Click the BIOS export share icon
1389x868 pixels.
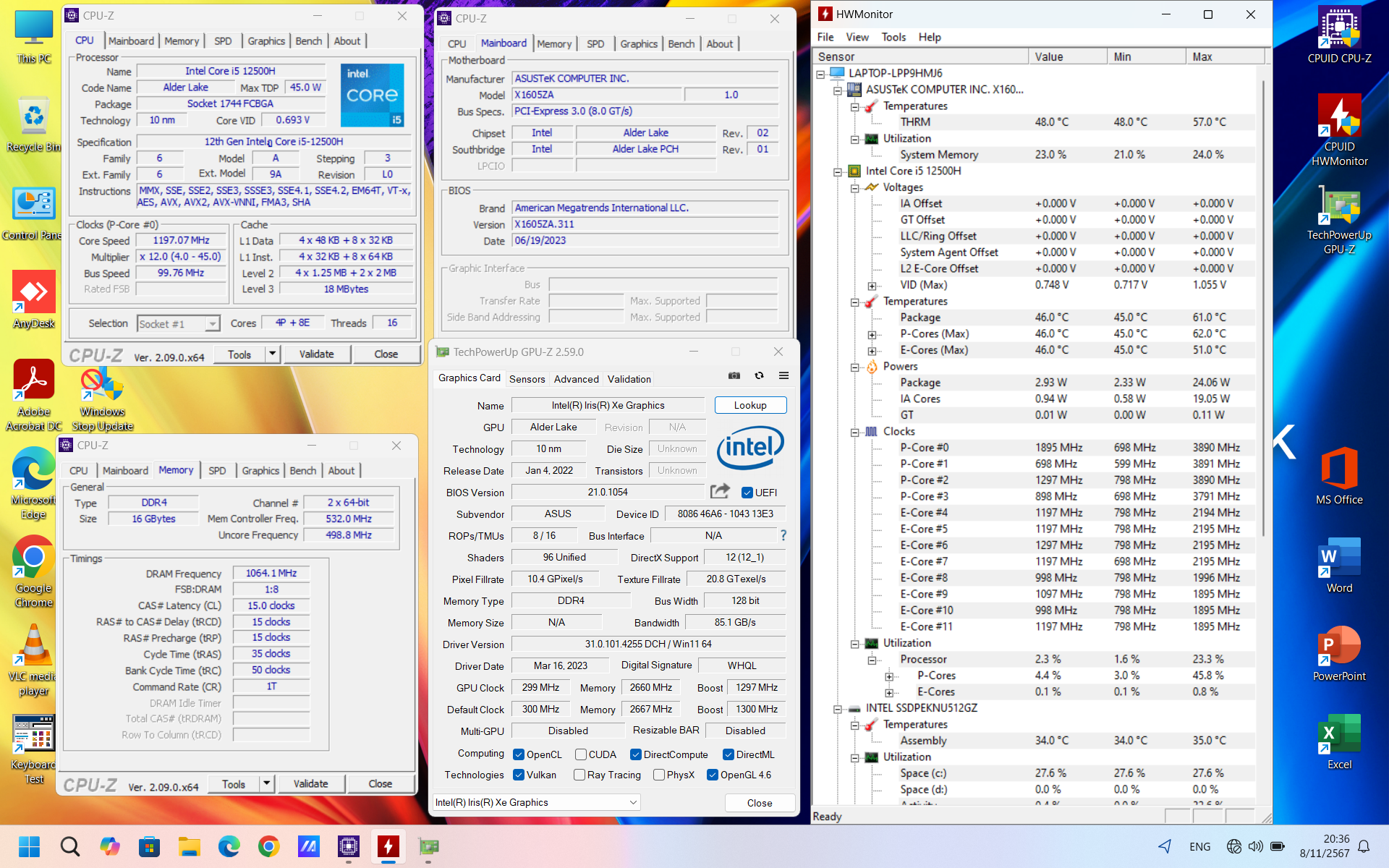click(x=720, y=492)
